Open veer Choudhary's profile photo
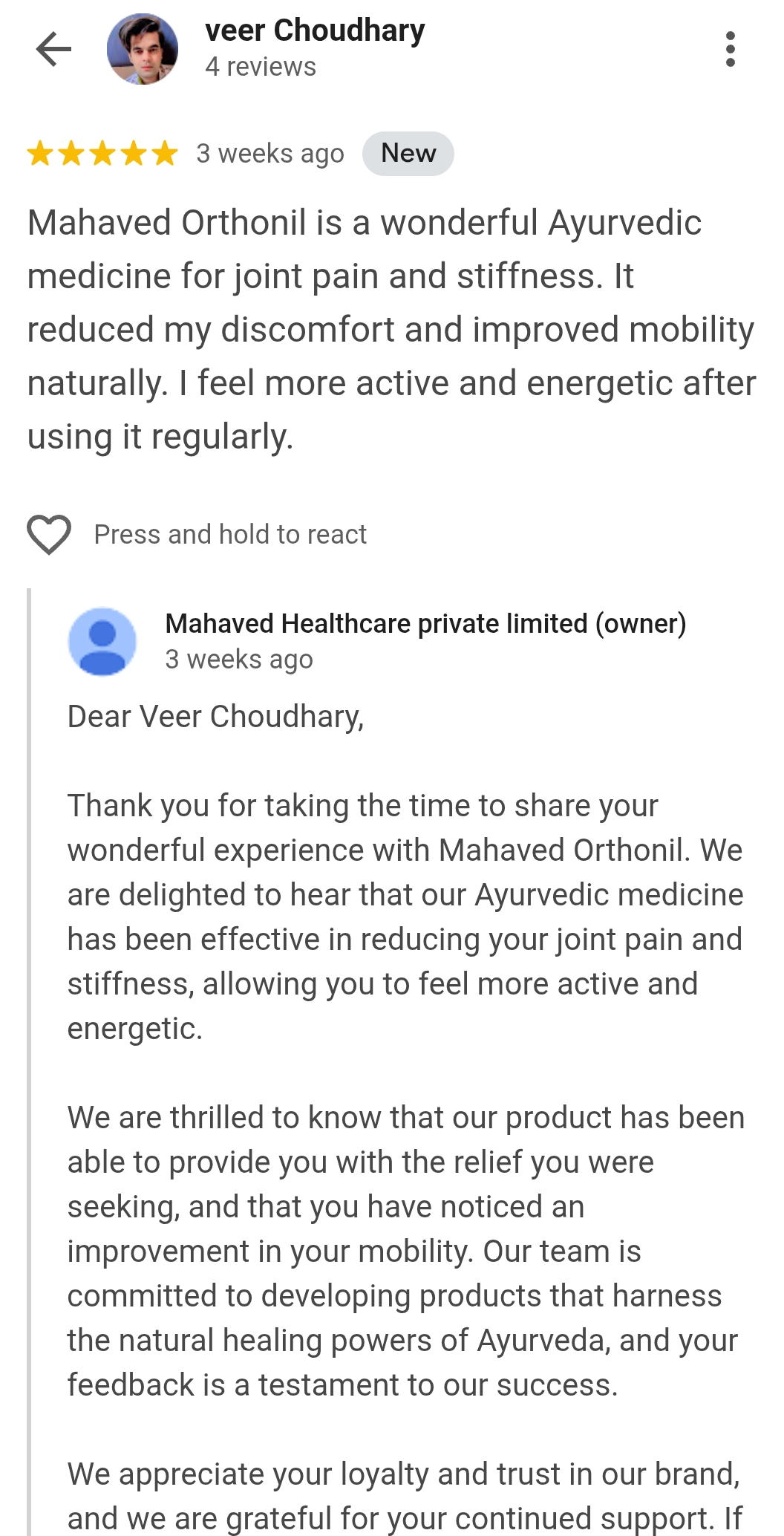 (x=143, y=49)
